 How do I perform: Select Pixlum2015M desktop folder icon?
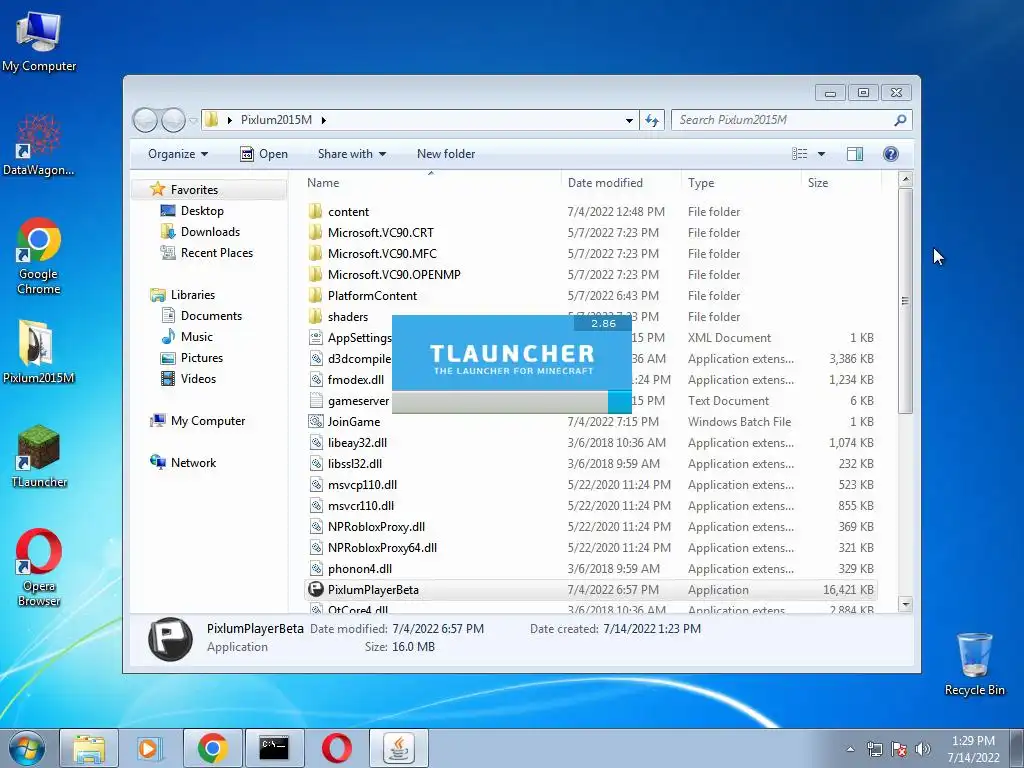coord(39,351)
